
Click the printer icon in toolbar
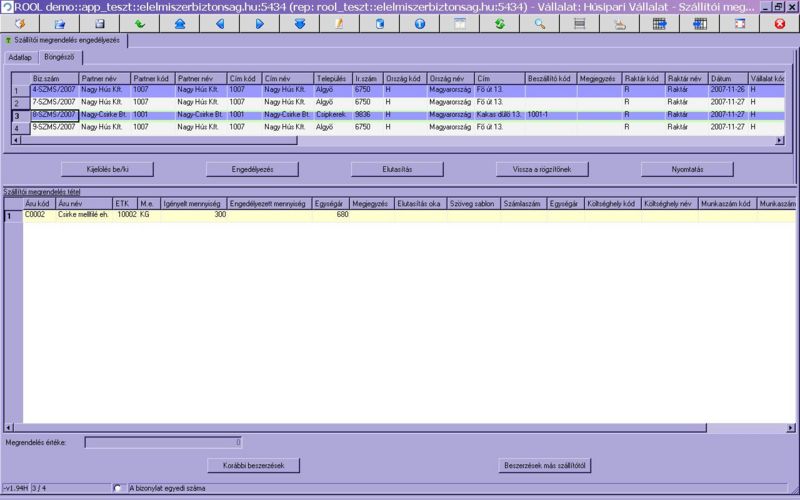[619, 23]
